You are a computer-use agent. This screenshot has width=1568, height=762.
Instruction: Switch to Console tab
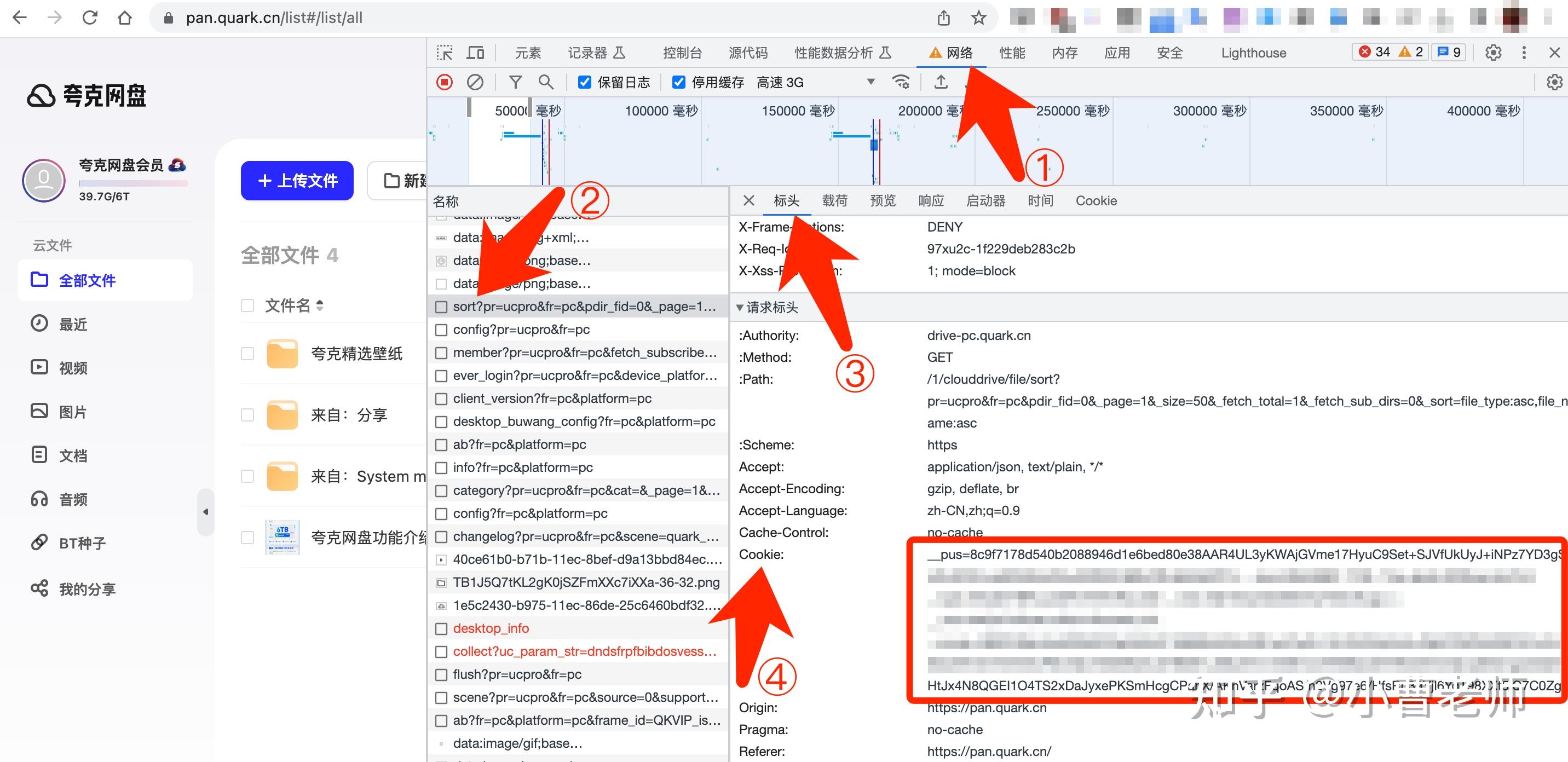coord(682,53)
